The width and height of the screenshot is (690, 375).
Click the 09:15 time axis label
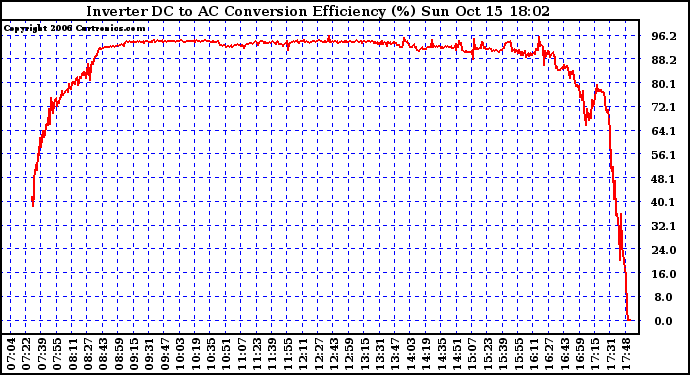click(134, 354)
